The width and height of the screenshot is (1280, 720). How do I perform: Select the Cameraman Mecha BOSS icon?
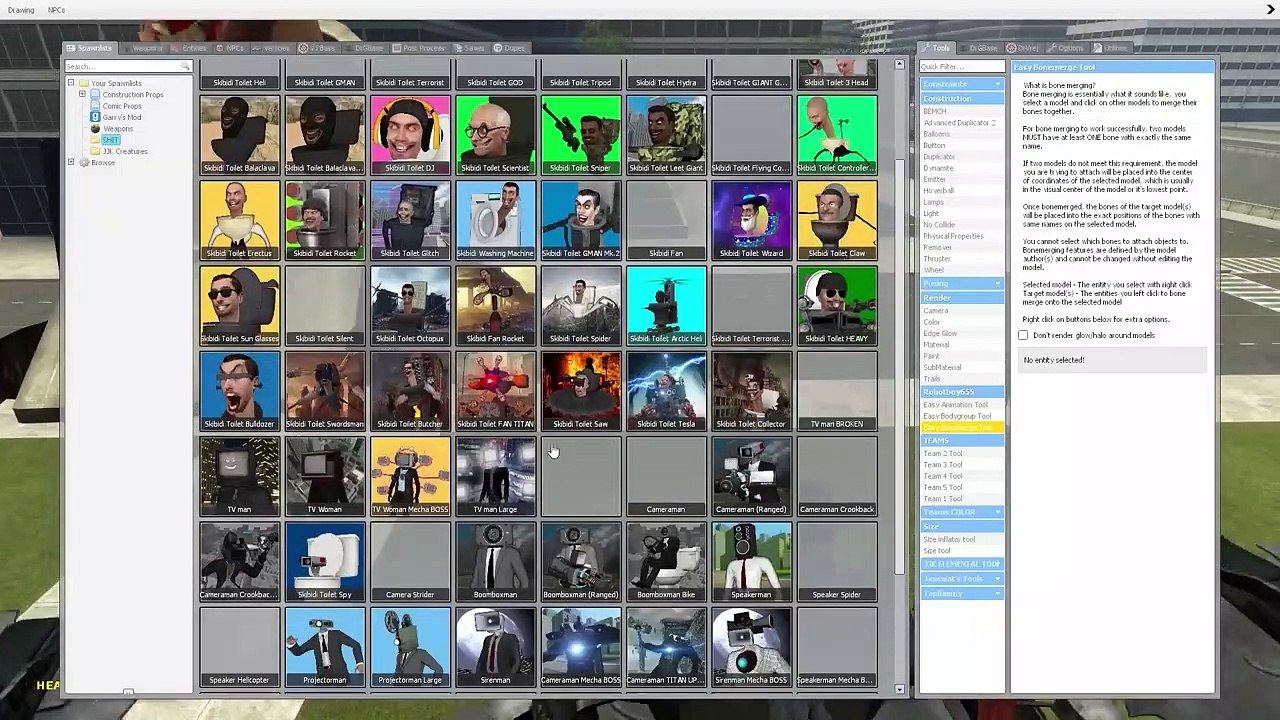(581, 647)
